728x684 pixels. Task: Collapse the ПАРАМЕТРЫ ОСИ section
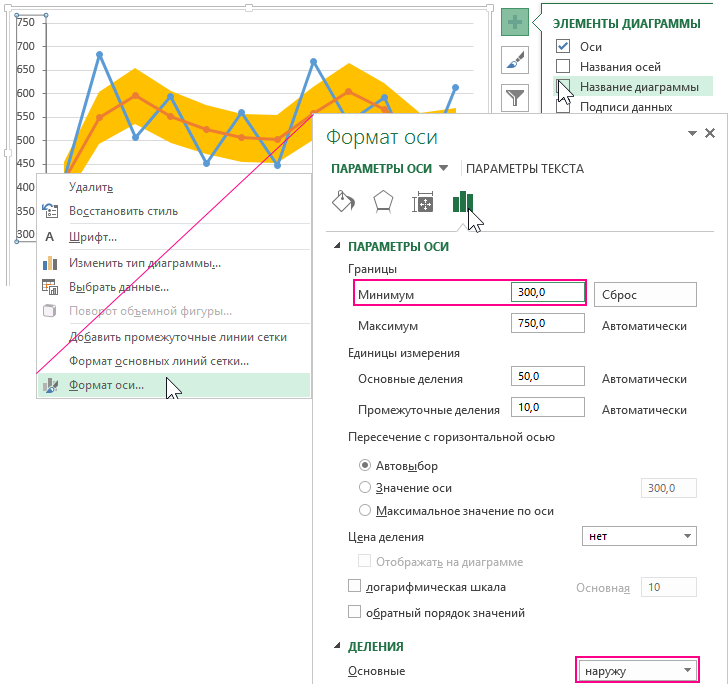[x=336, y=246]
